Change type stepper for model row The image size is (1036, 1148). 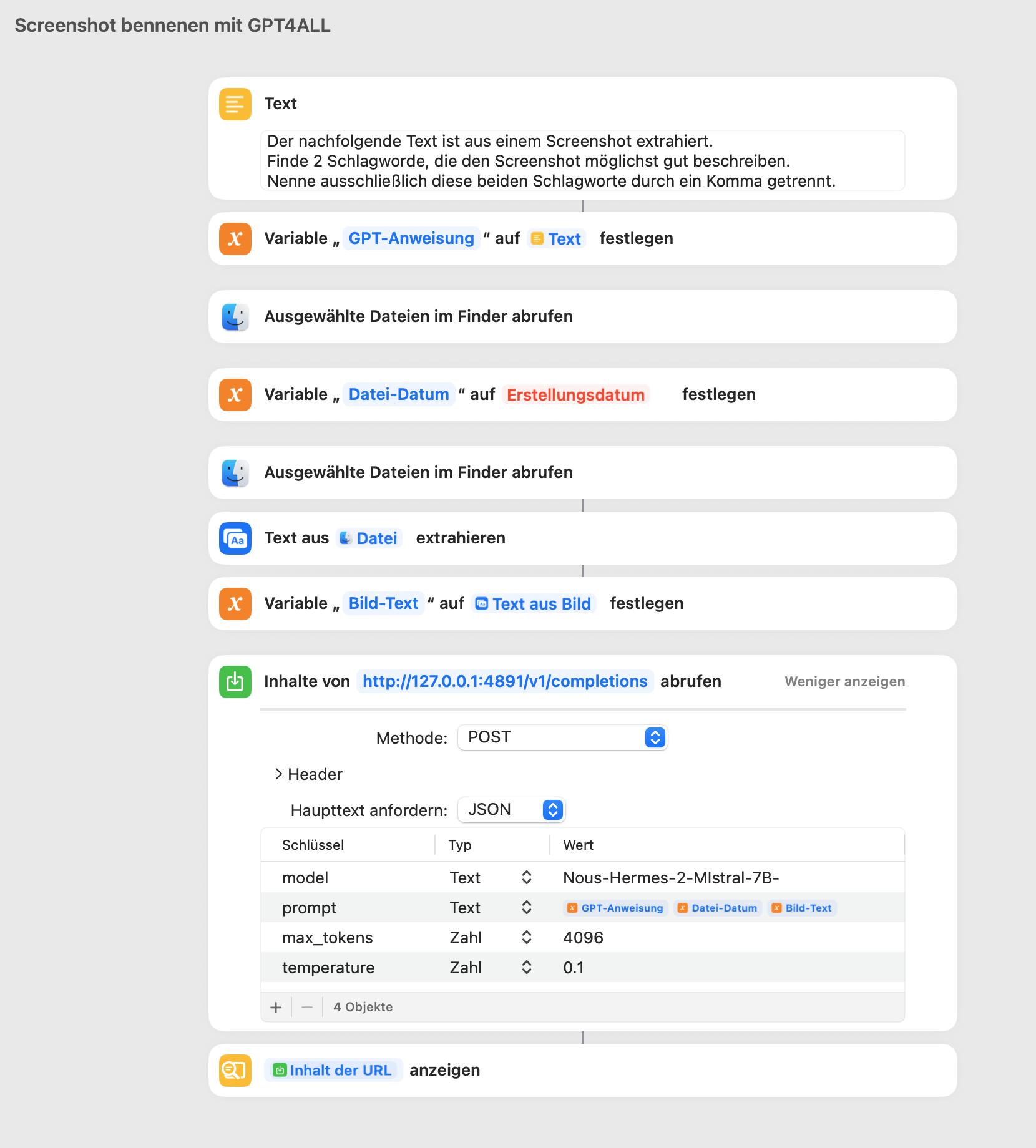coord(526,878)
